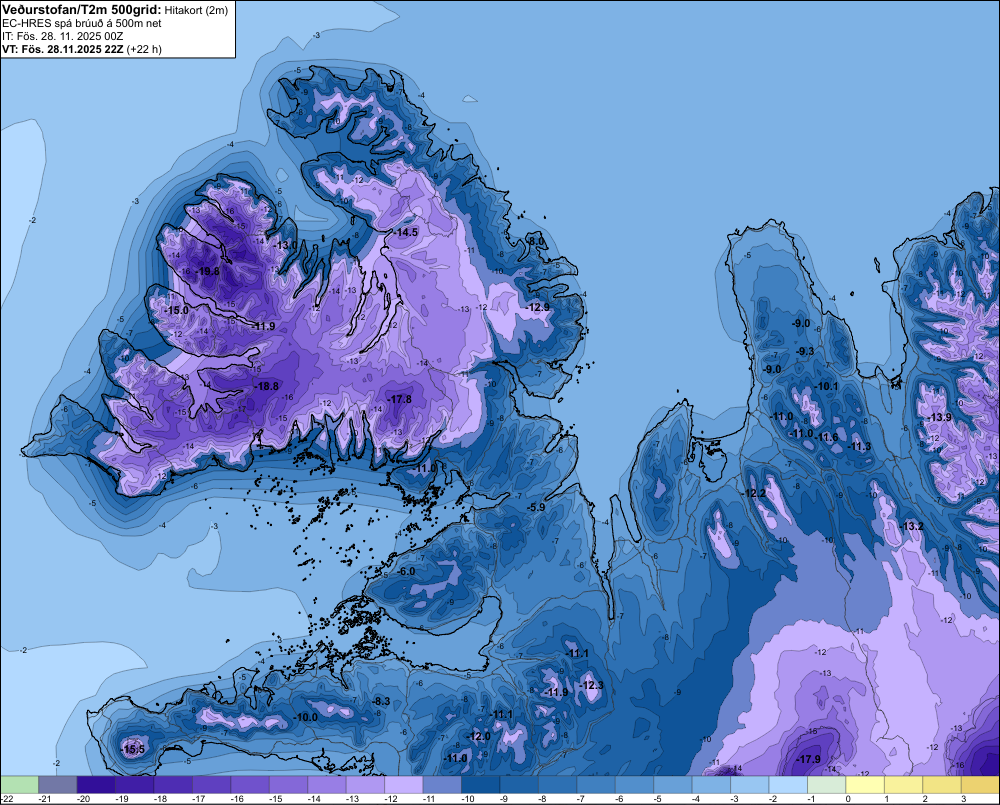Click the -21 label in the color scale

click(45, 799)
